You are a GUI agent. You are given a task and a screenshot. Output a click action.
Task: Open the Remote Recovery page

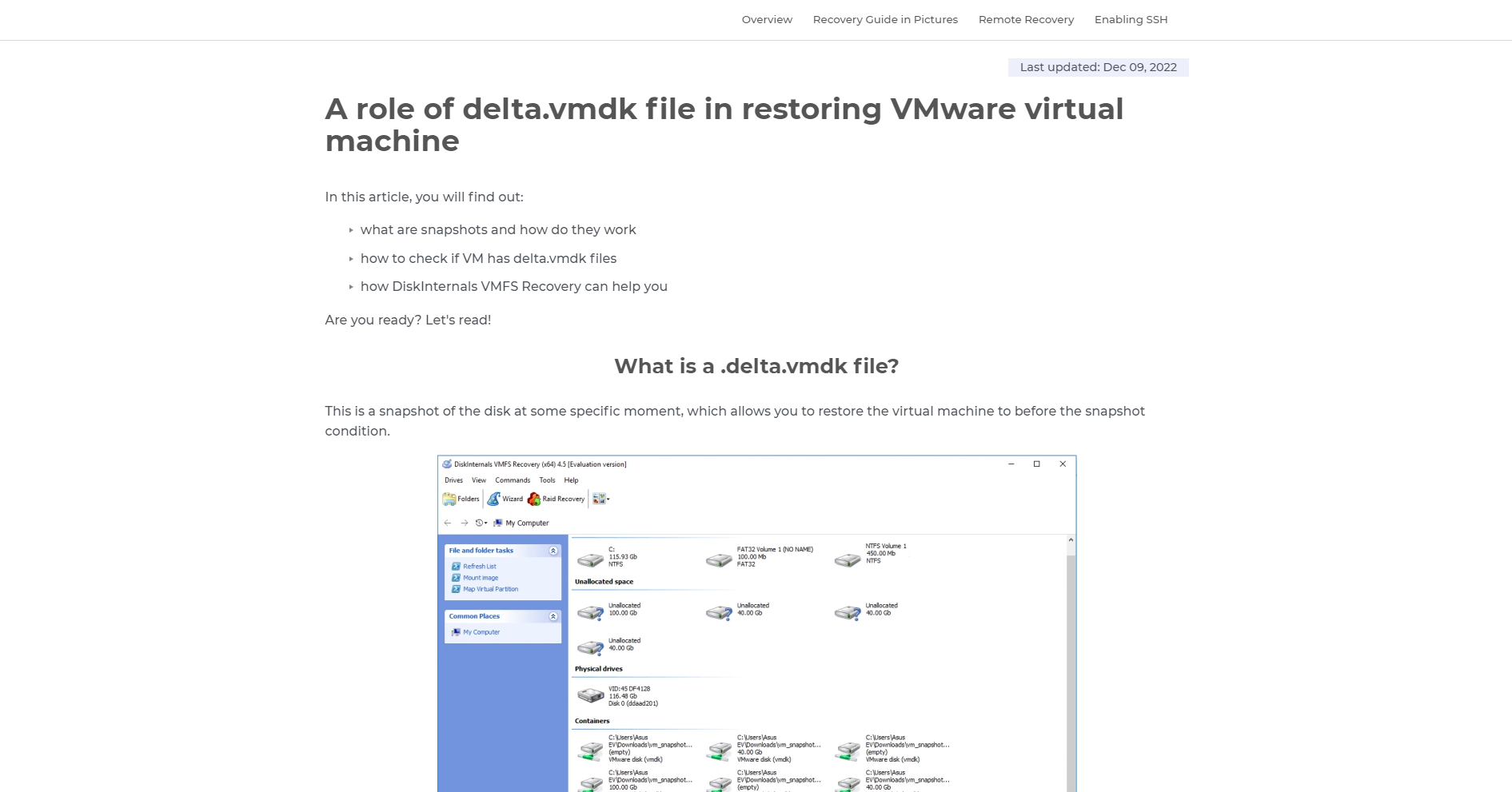(1026, 19)
